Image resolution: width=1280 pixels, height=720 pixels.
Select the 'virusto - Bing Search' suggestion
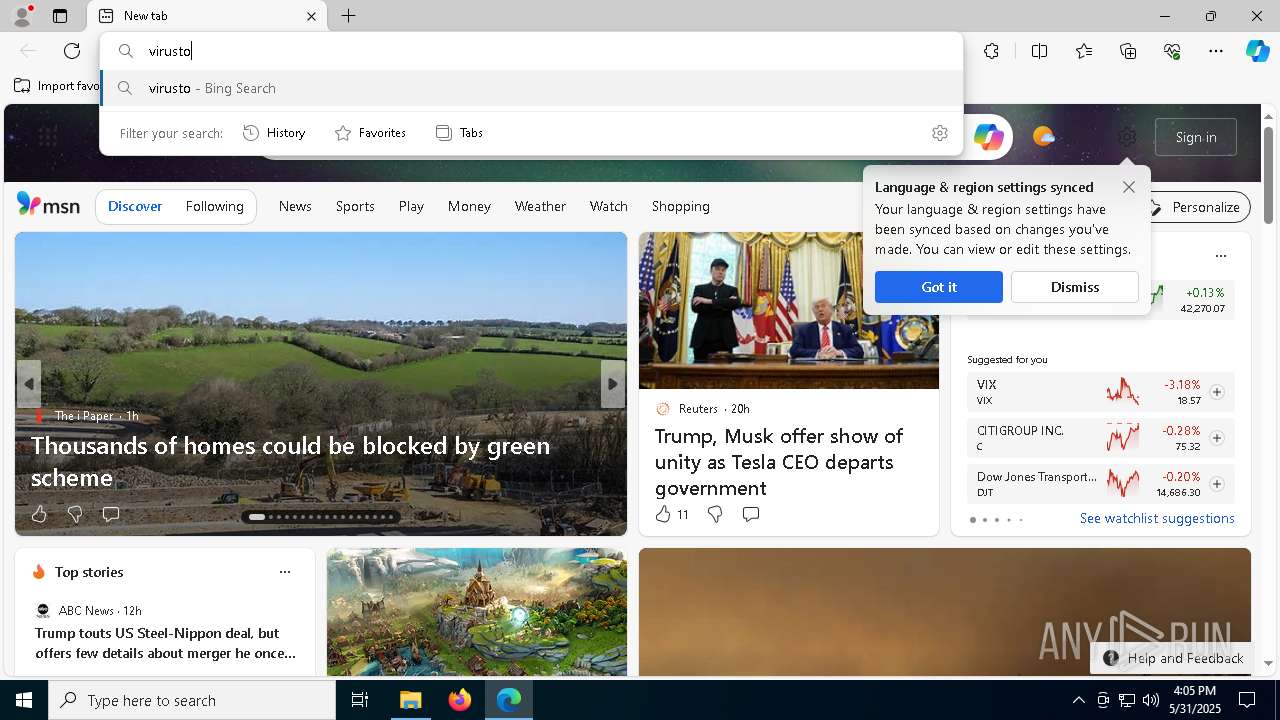pos(532,88)
